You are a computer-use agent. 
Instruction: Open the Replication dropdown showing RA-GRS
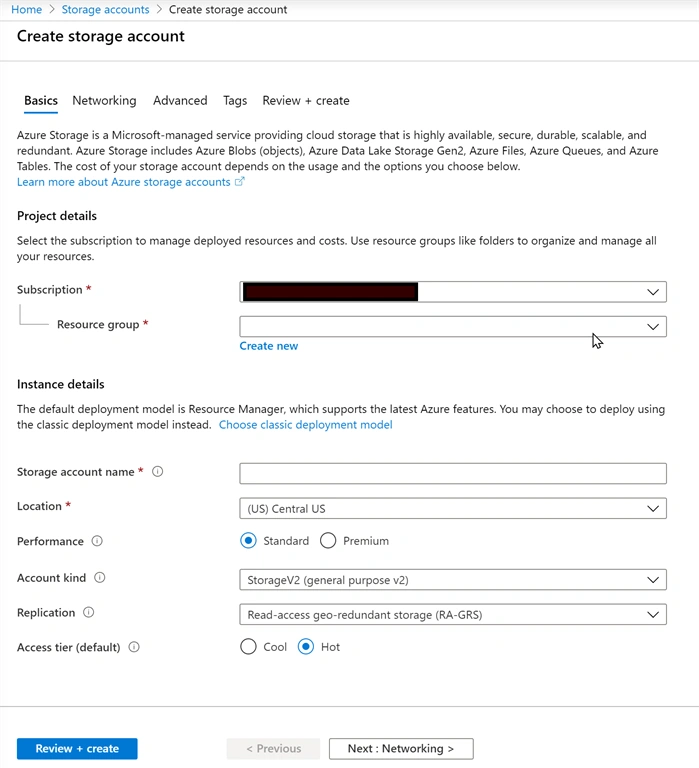point(453,615)
